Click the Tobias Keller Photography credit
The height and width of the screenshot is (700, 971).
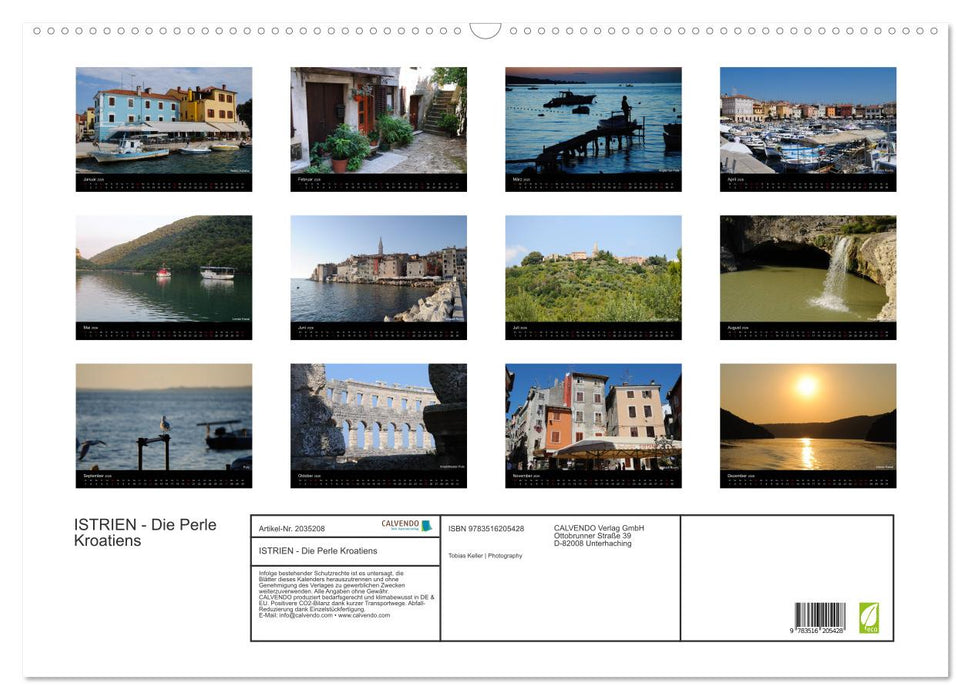point(484,556)
